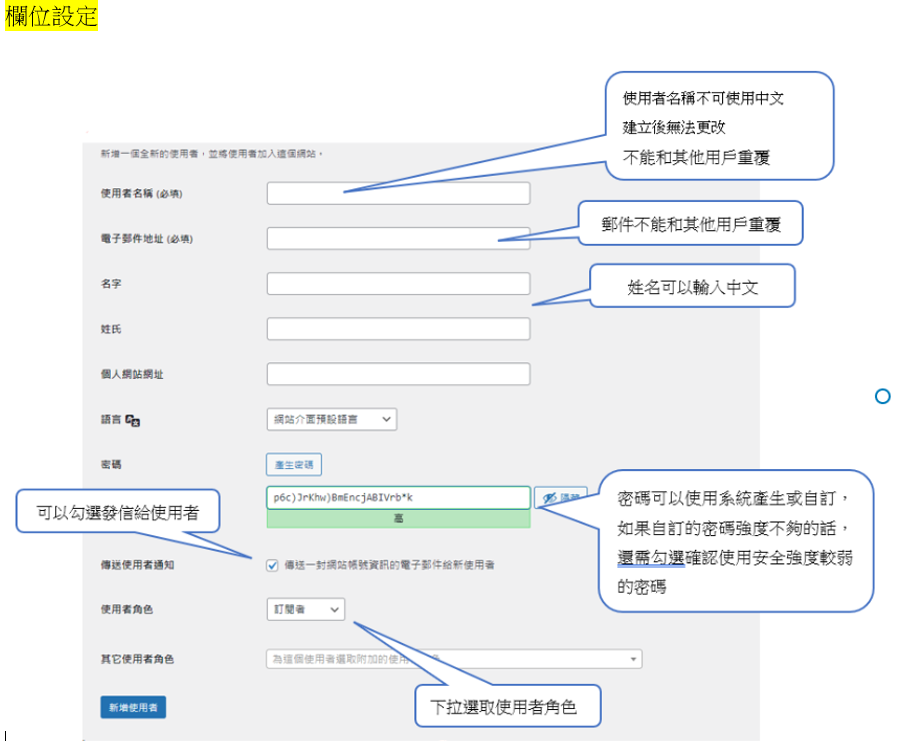
Task: Click the 產生密碼 generate password button
Action: (x=294, y=465)
